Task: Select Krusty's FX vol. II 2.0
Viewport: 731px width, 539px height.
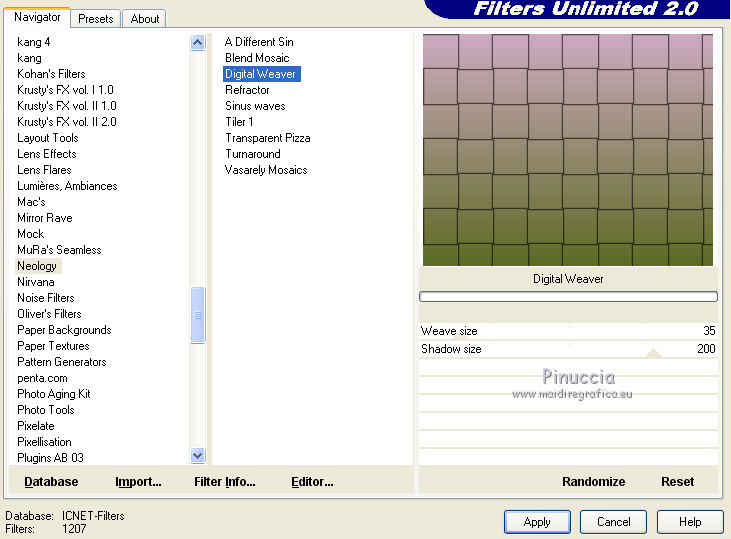Action: [67, 122]
